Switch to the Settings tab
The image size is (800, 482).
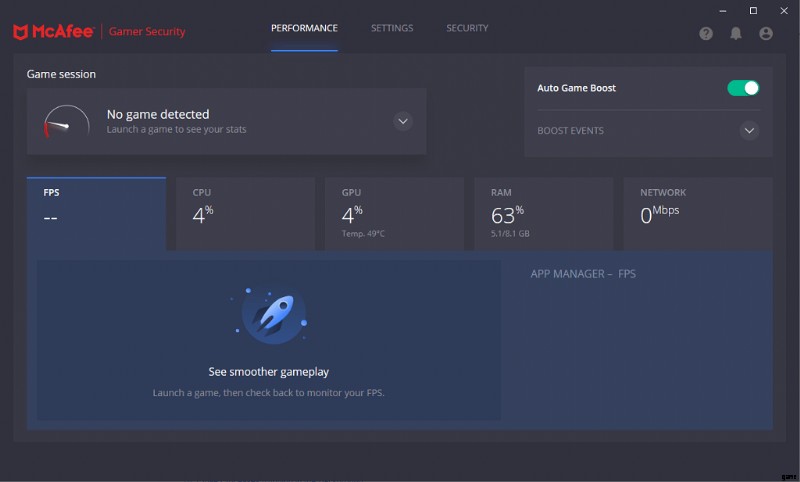coord(392,28)
